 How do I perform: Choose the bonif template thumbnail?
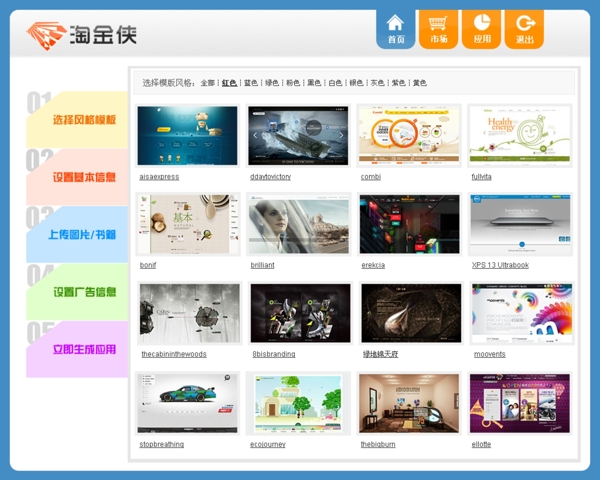[x=188, y=224]
